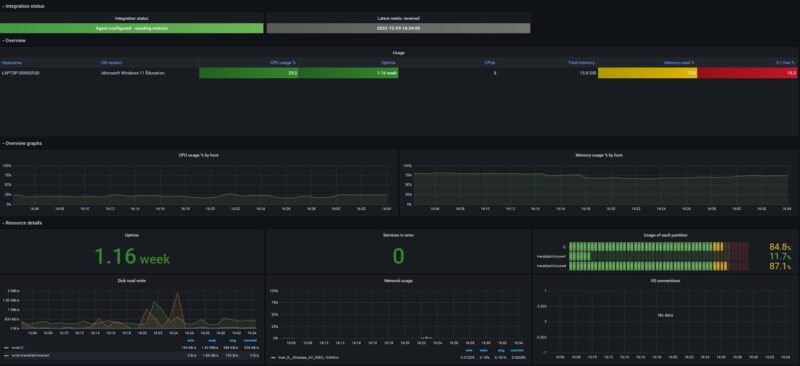Image resolution: width=800 pixels, height=366 pixels.
Task: Open the Usage table panel title
Action: coord(398,53)
